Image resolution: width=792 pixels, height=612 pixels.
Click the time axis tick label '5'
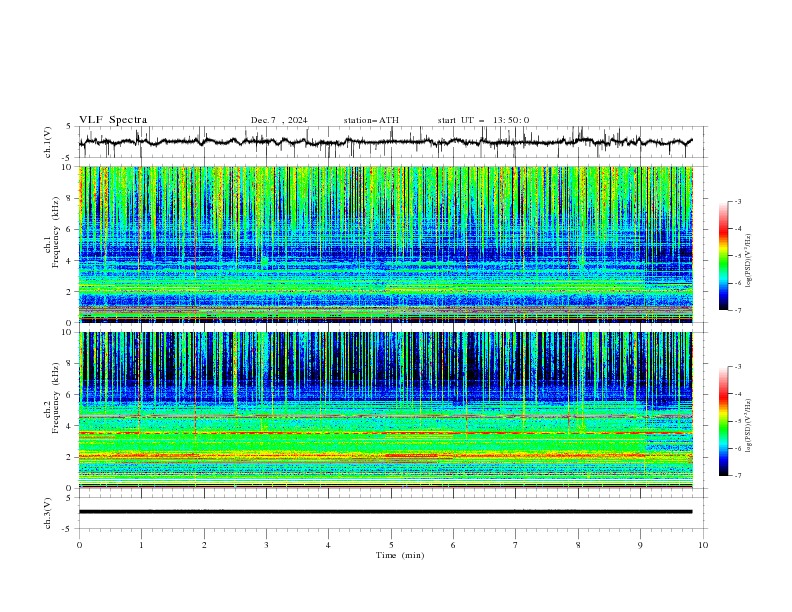coord(391,545)
